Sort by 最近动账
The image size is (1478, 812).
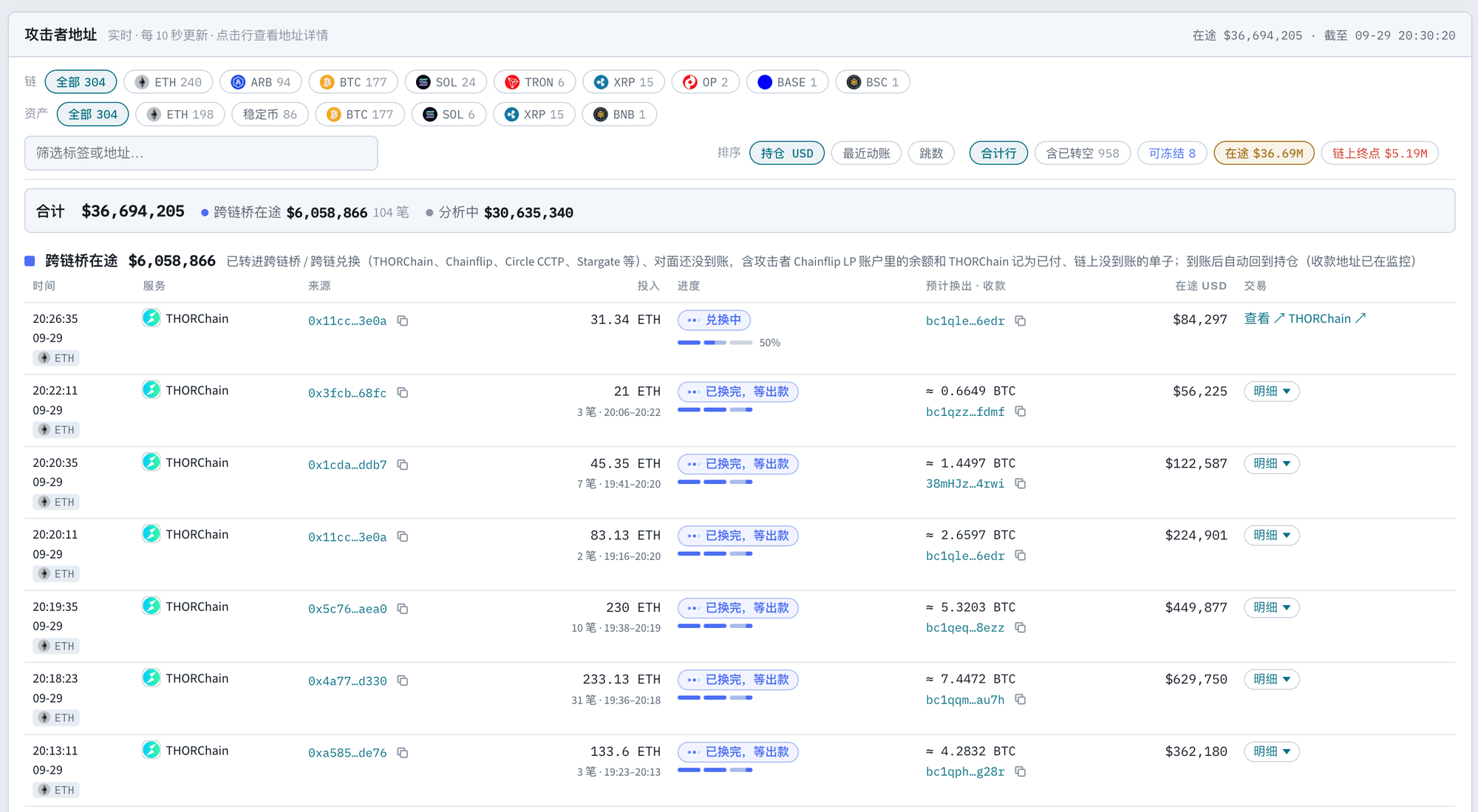pos(866,153)
